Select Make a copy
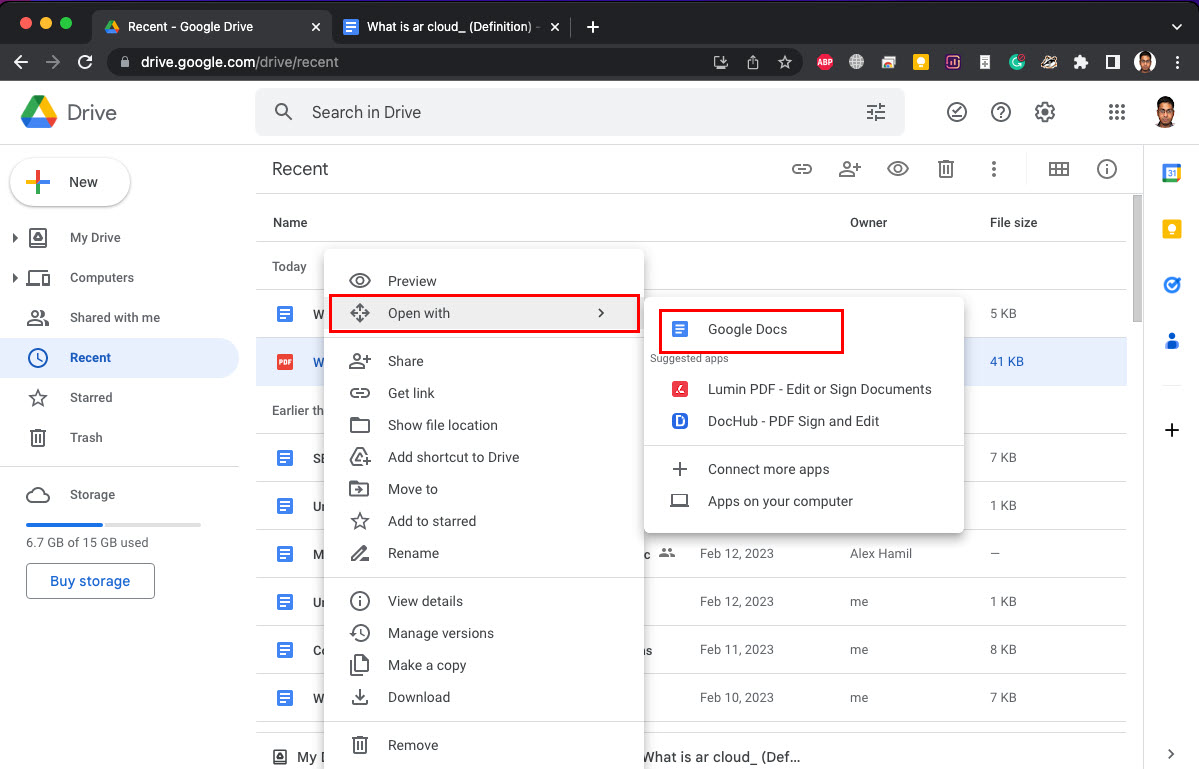Screen dimensions: 1199x769 (x=486, y=665)
